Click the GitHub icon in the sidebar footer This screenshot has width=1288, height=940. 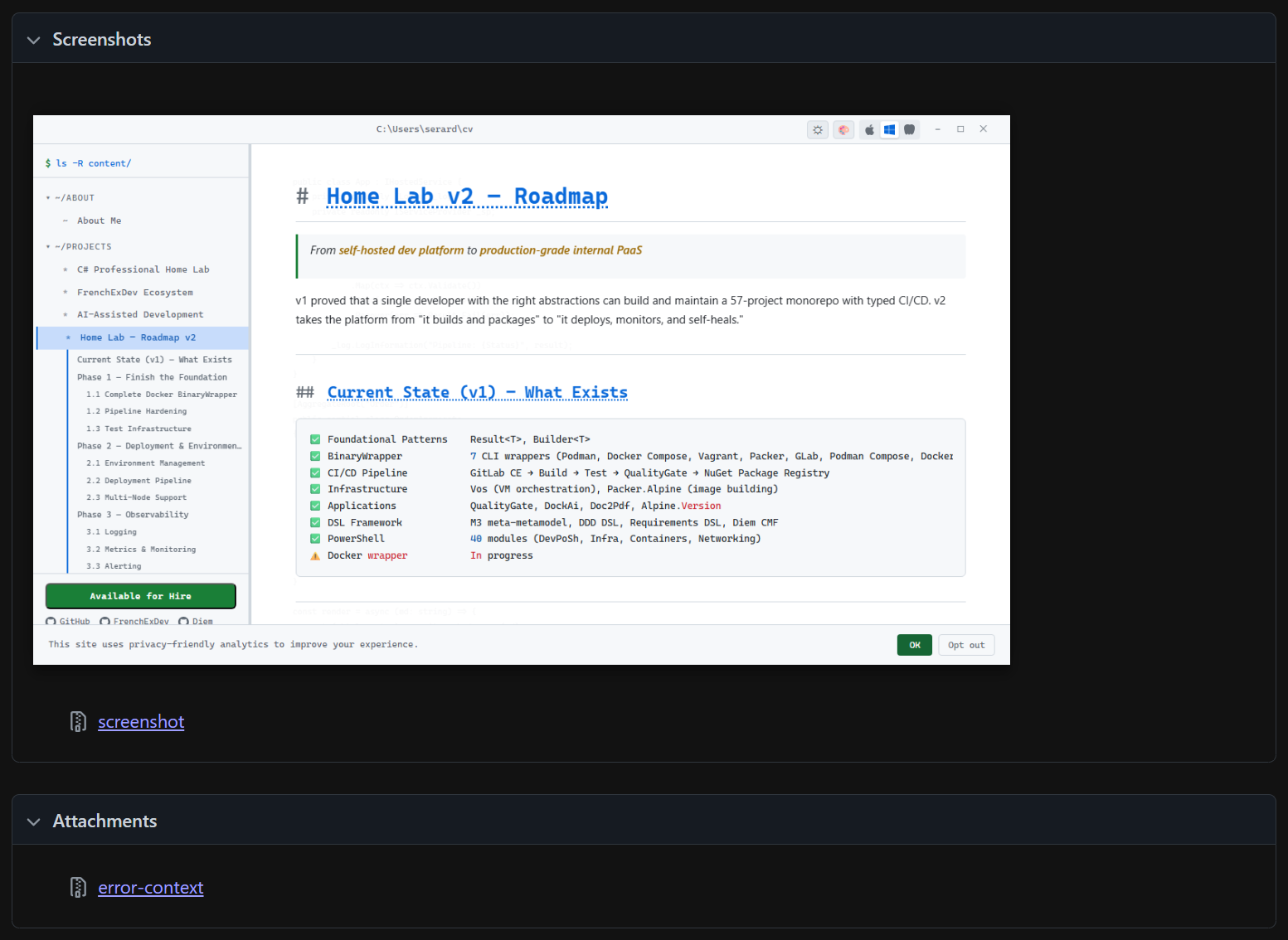[x=51, y=621]
